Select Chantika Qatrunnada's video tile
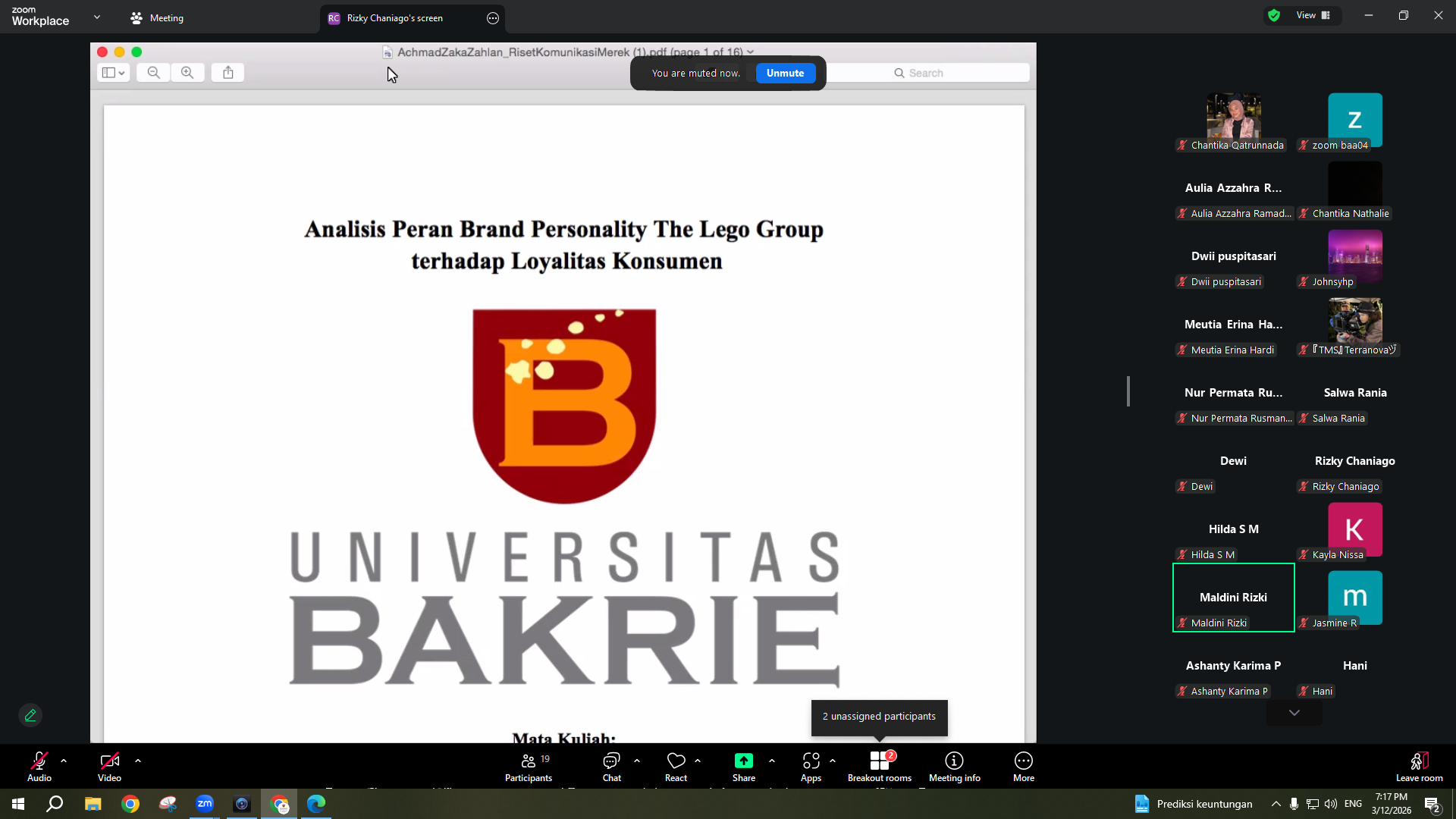 tap(1234, 120)
